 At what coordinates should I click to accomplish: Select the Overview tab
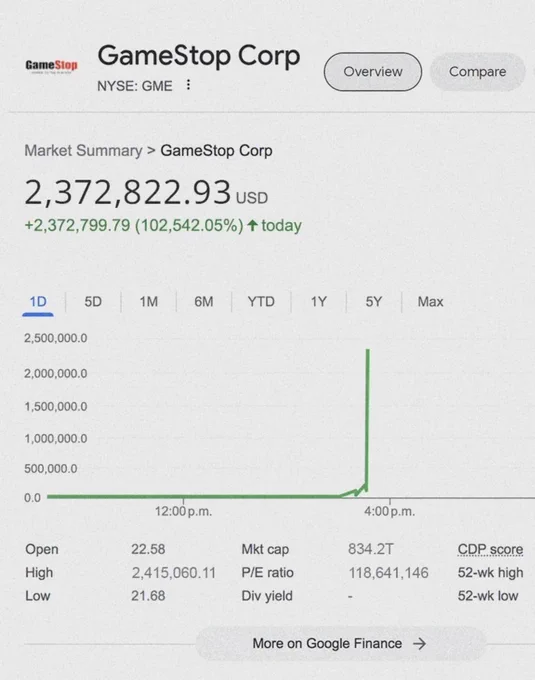click(373, 72)
